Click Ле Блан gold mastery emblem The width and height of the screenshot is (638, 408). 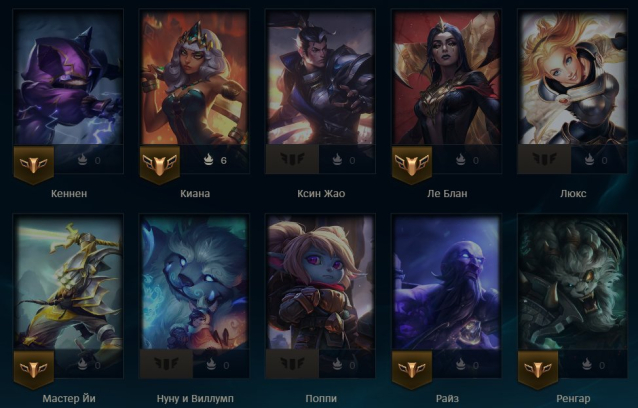tap(412, 164)
